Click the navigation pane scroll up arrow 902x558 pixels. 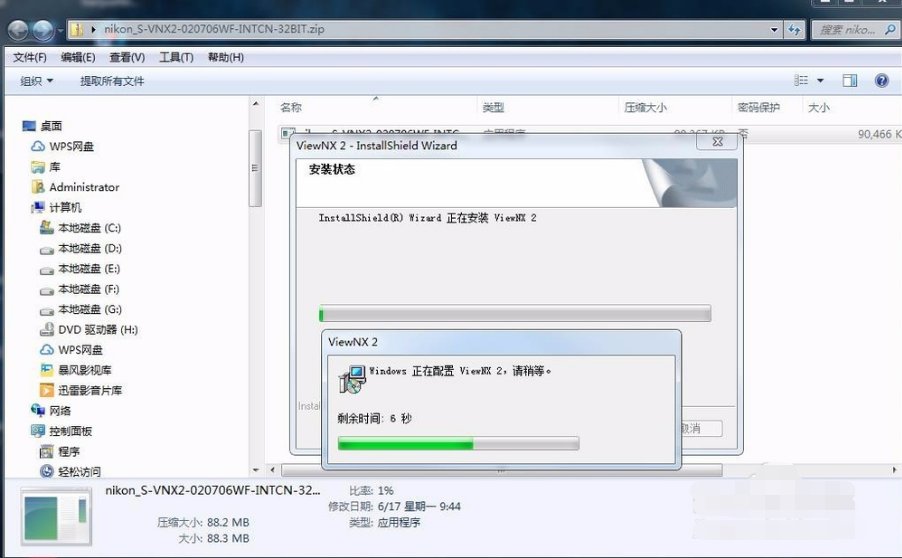[x=255, y=104]
